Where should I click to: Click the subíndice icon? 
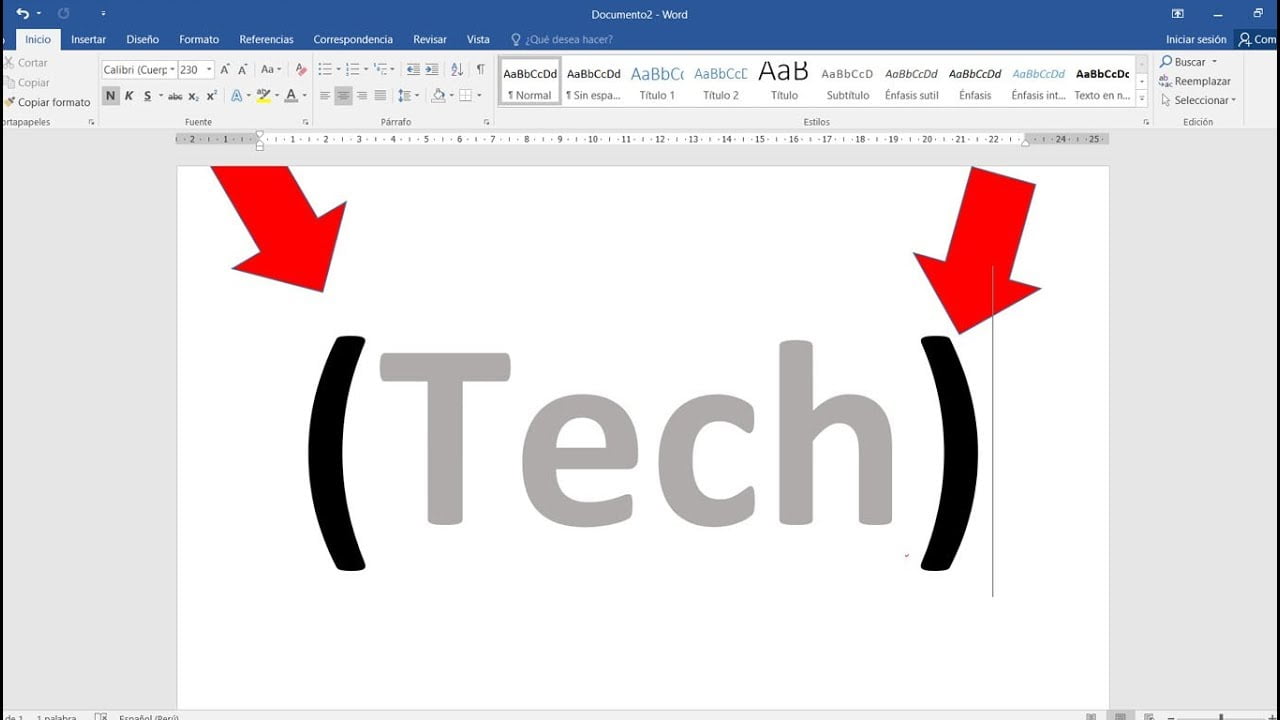click(194, 95)
